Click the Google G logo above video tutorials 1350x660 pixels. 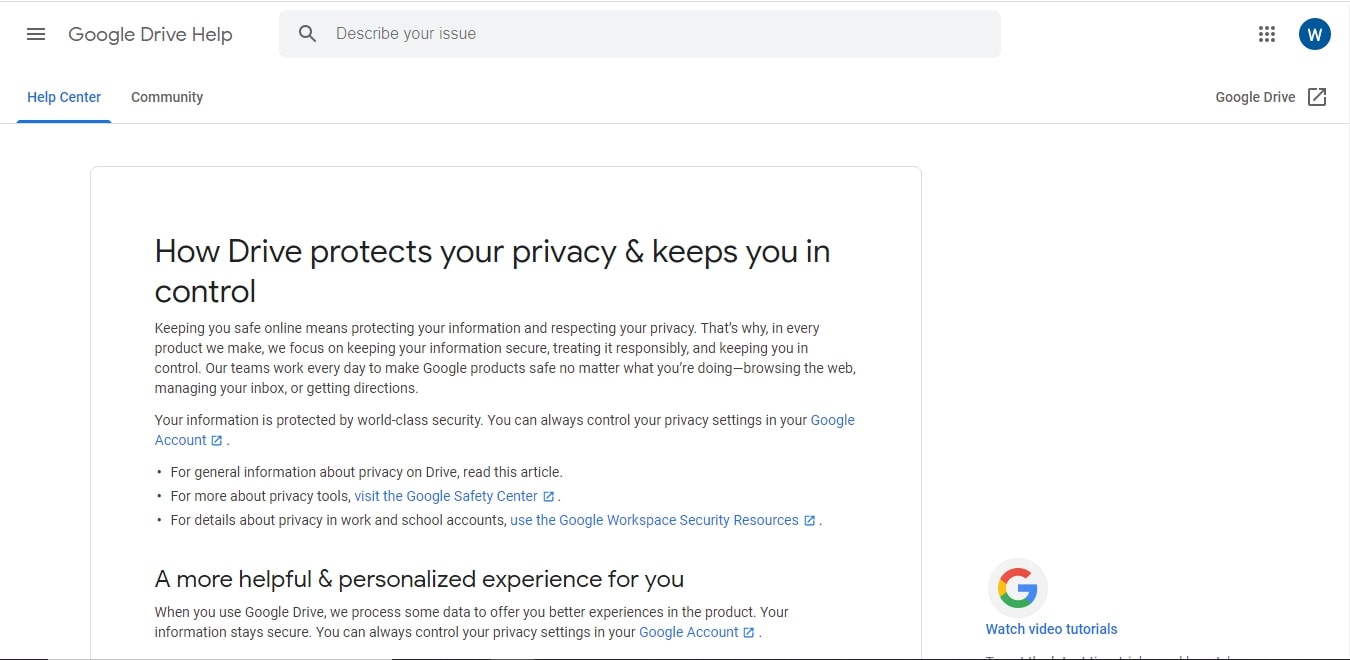1018,588
